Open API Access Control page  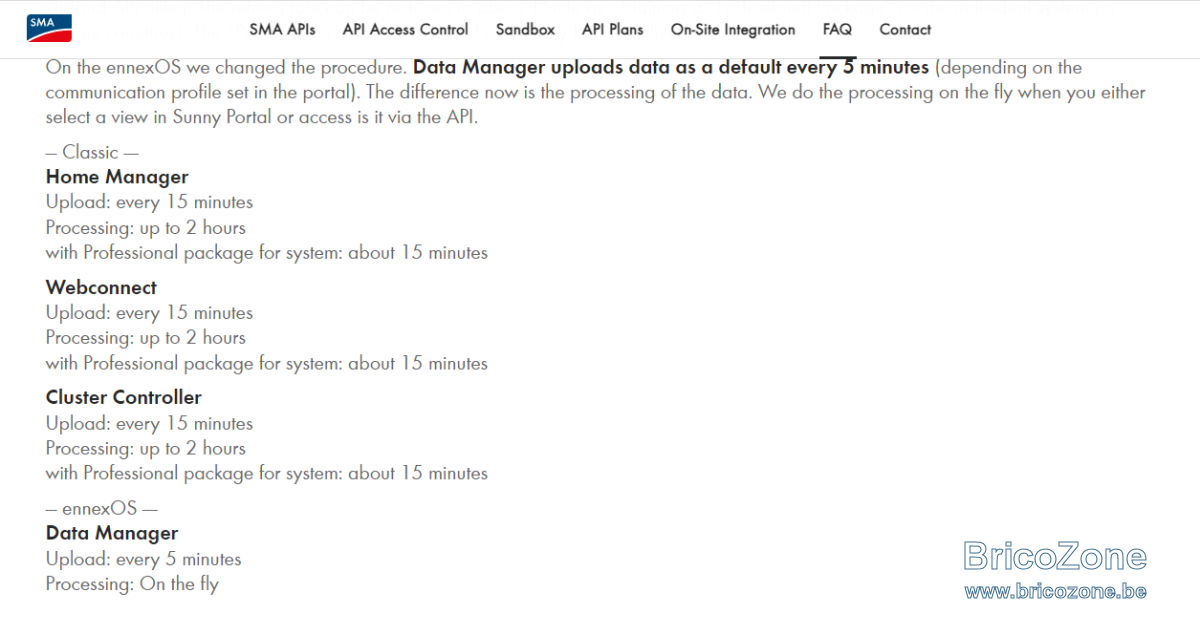[x=405, y=30]
